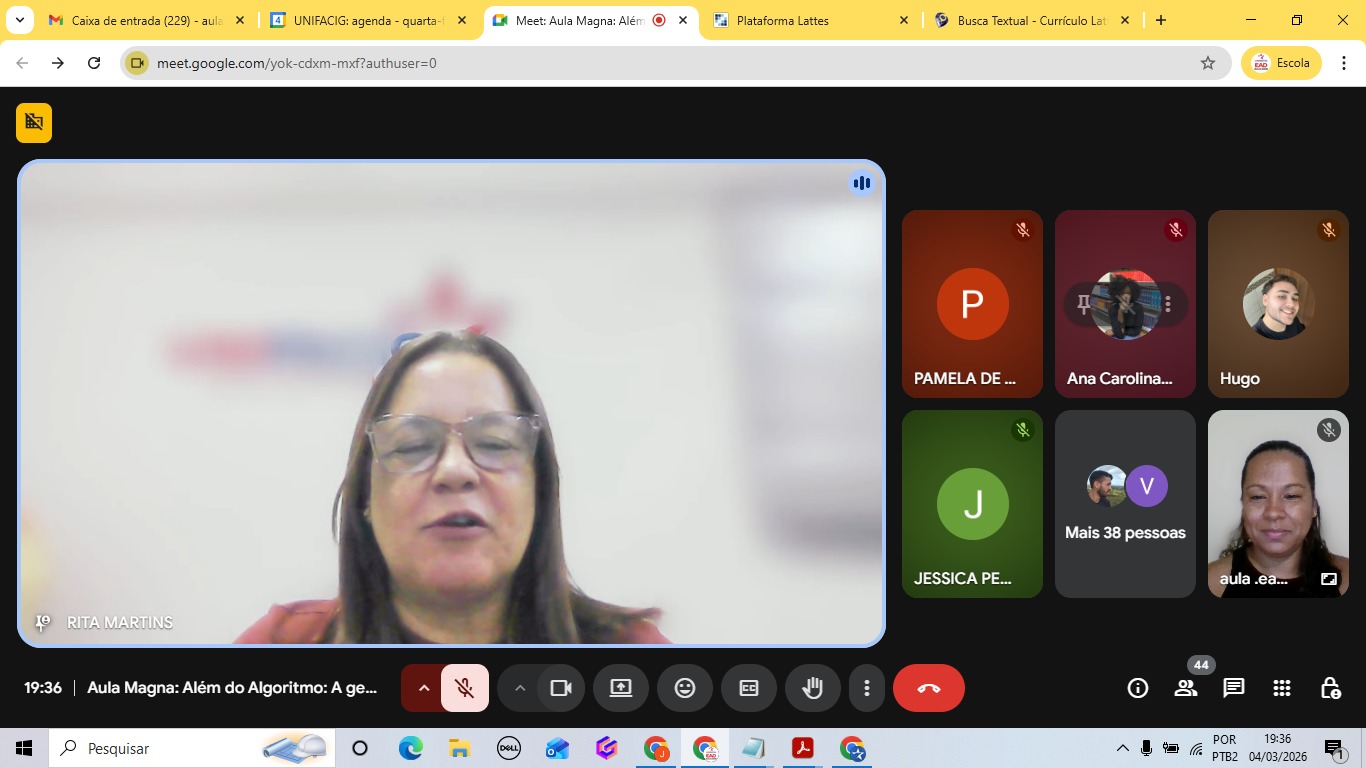This screenshot has height=768, width=1366.
Task: Unmute the microphone
Action: point(464,688)
